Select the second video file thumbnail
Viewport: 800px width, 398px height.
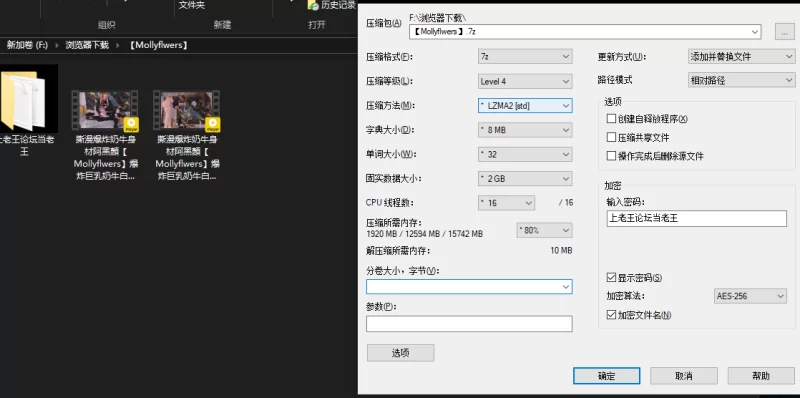186,111
